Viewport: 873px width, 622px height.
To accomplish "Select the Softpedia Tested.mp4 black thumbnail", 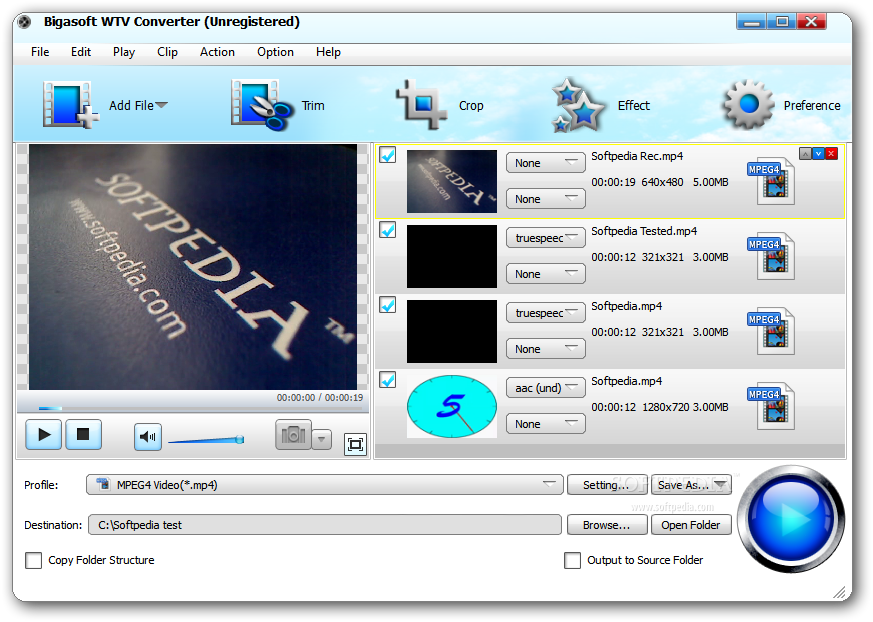I will 452,256.
